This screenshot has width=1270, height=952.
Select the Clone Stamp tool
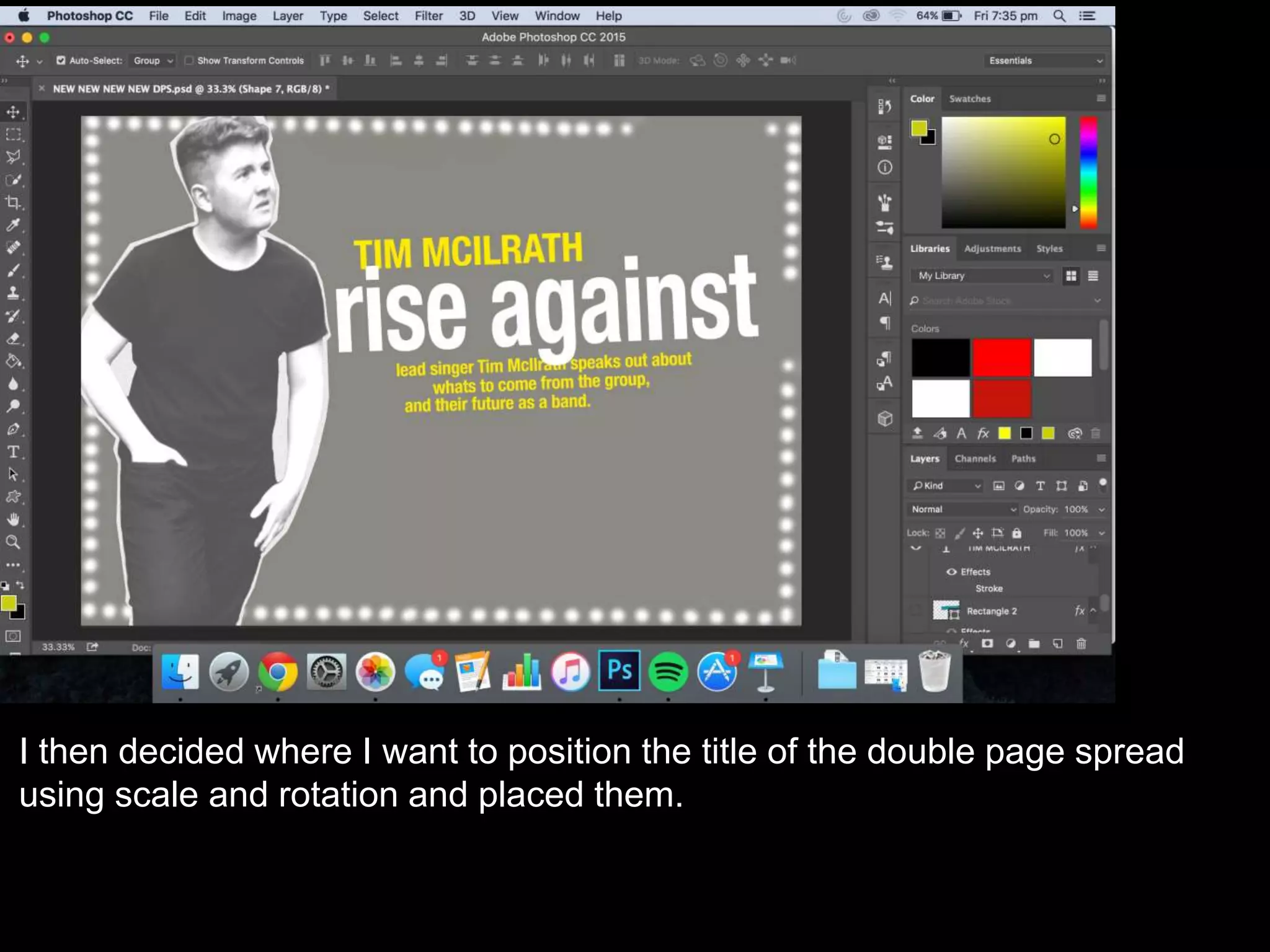tap(13, 293)
